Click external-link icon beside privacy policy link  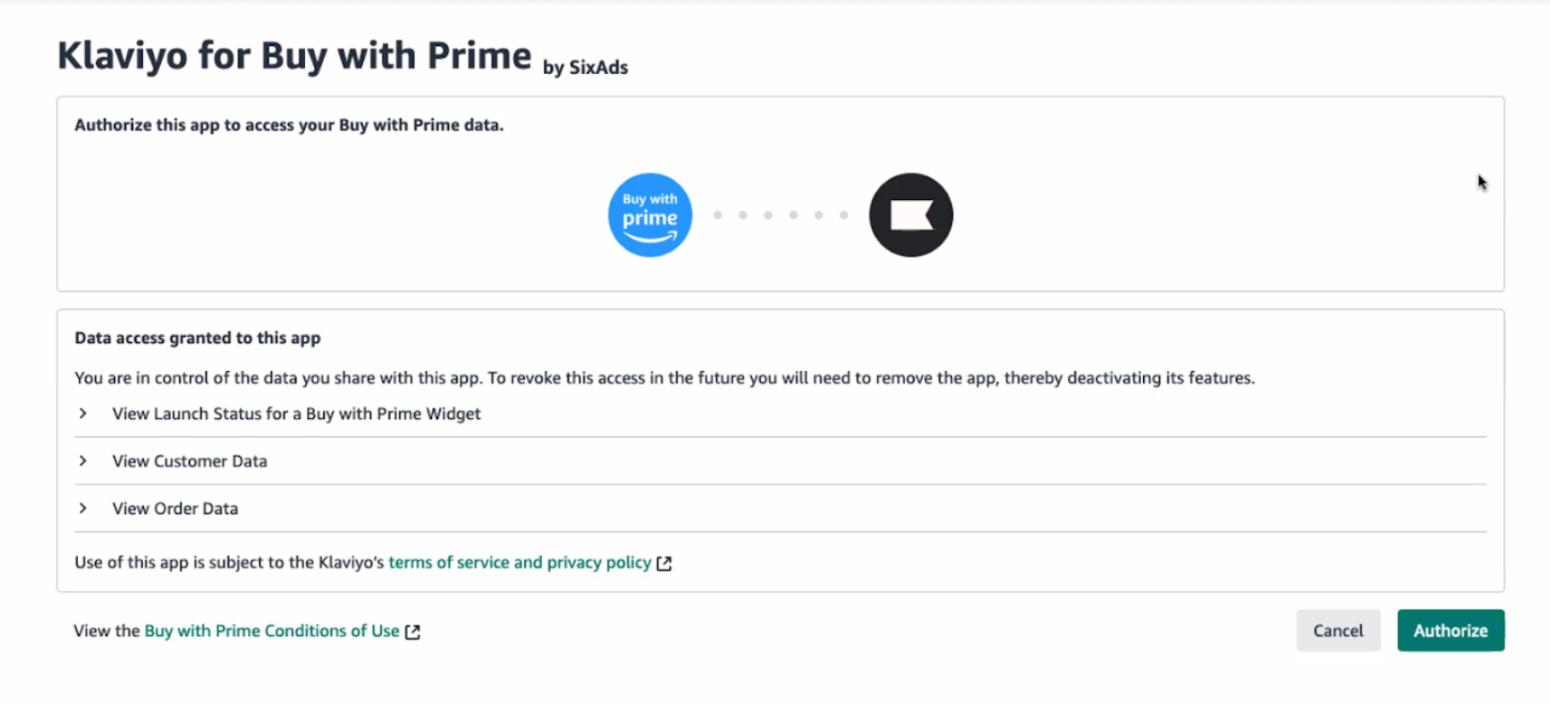(664, 564)
